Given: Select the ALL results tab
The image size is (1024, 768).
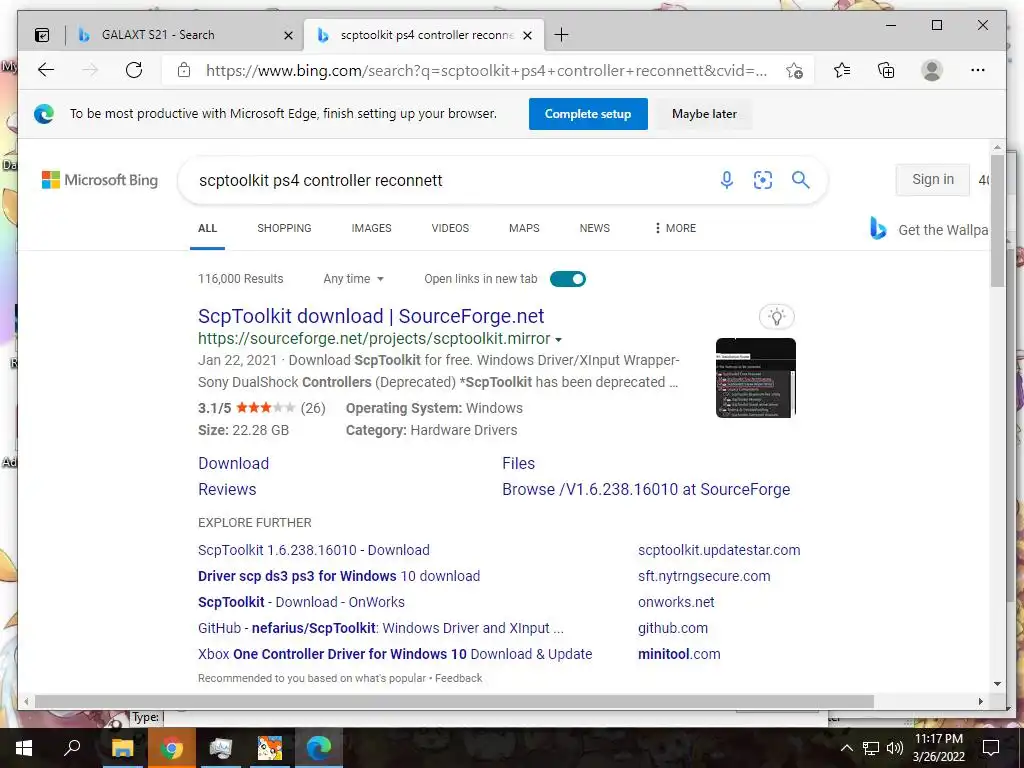Looking at the screenshot, I should coord(207,228).
